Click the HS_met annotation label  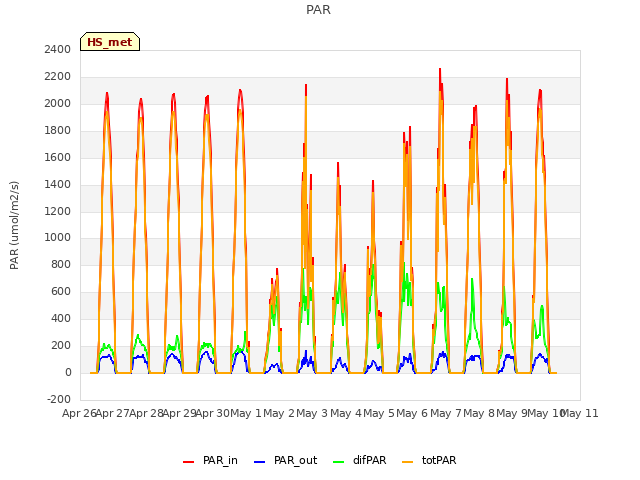[x=110, y=42]
